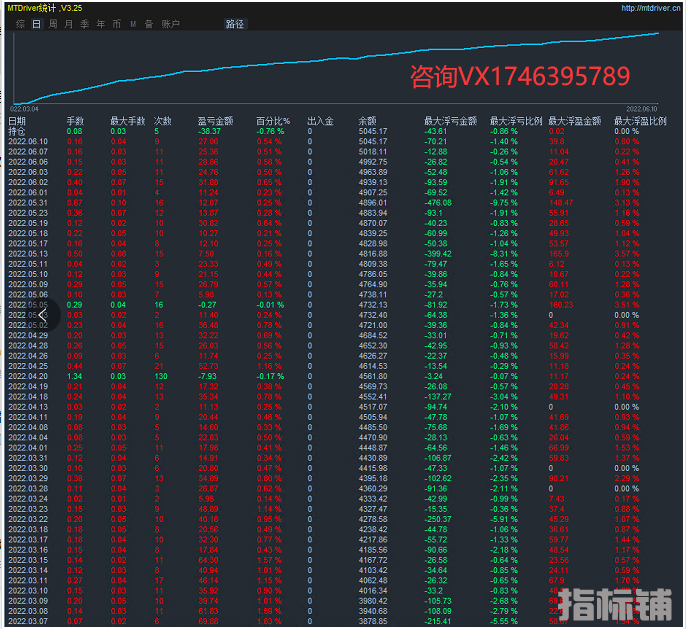Click the 余额 balance column header
Screen dimensions: 686x629
tap(367, 121)
